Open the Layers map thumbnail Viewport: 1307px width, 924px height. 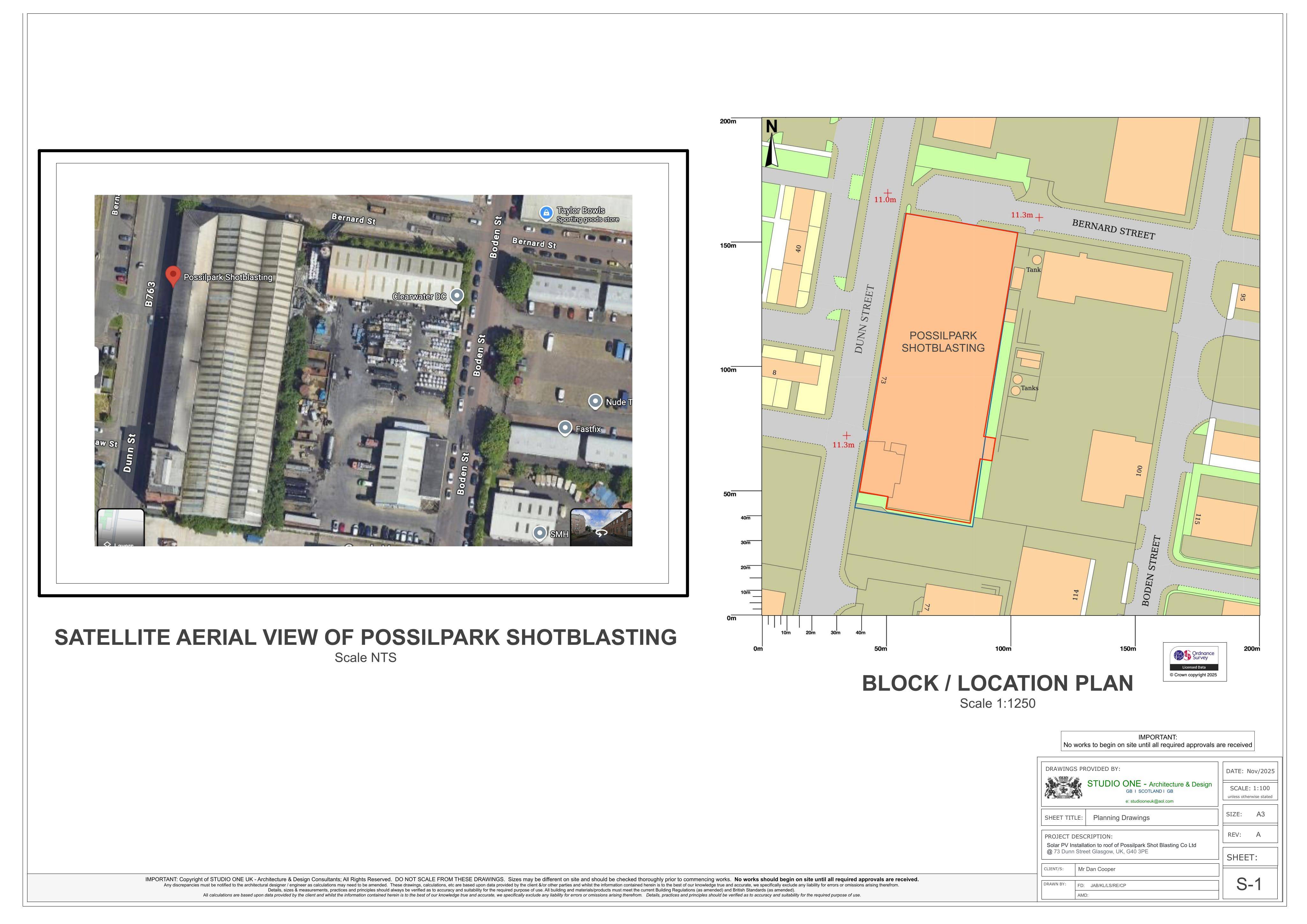click(121, 528)
